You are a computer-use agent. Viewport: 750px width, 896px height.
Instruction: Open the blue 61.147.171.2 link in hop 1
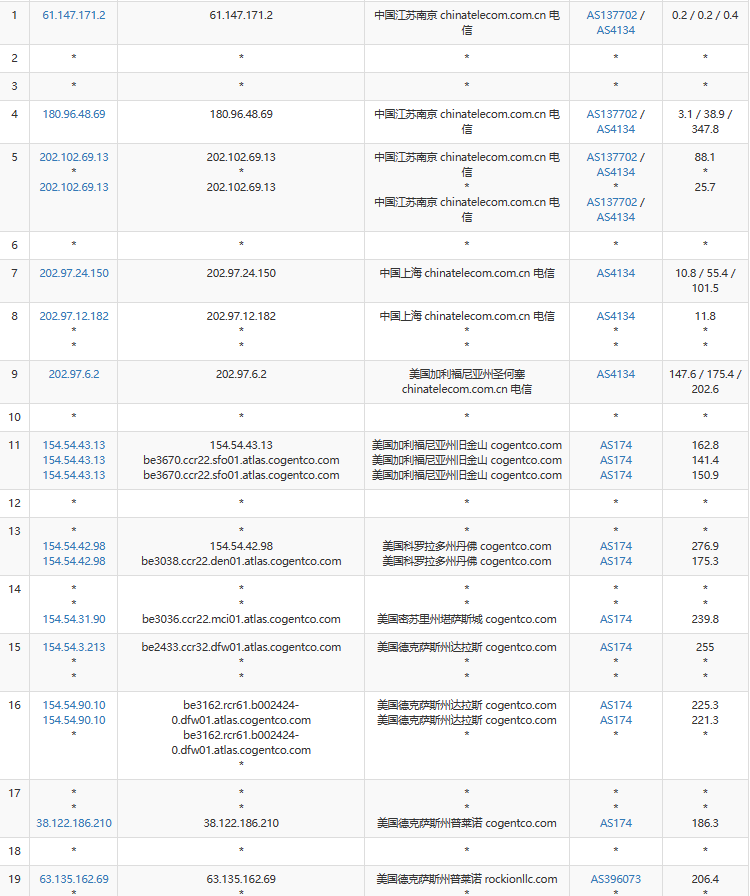[74, 15]
